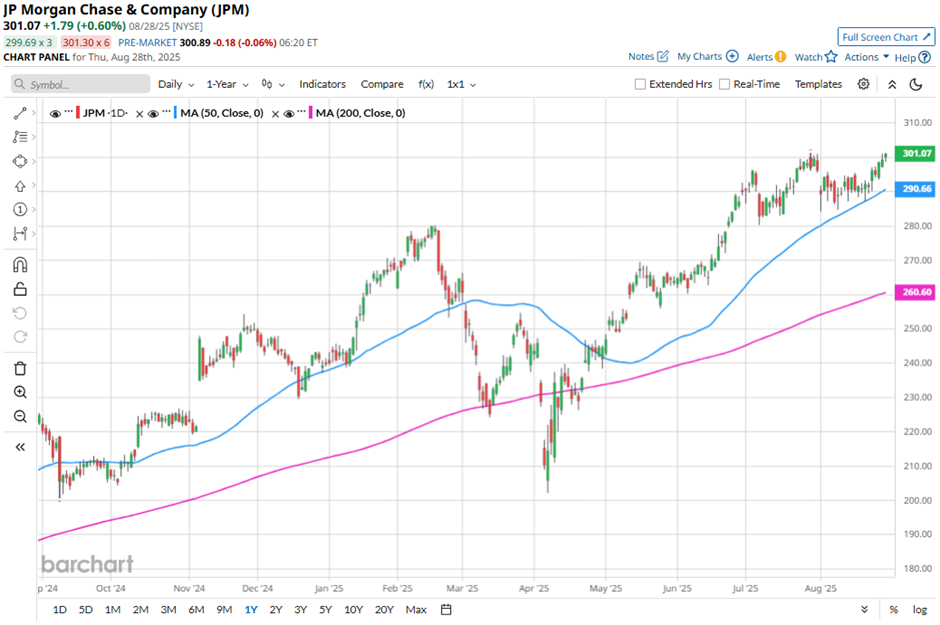Remove the JPM 1D series with X
The width and height of the screenshot is (940, 625).
coord(139,114)
